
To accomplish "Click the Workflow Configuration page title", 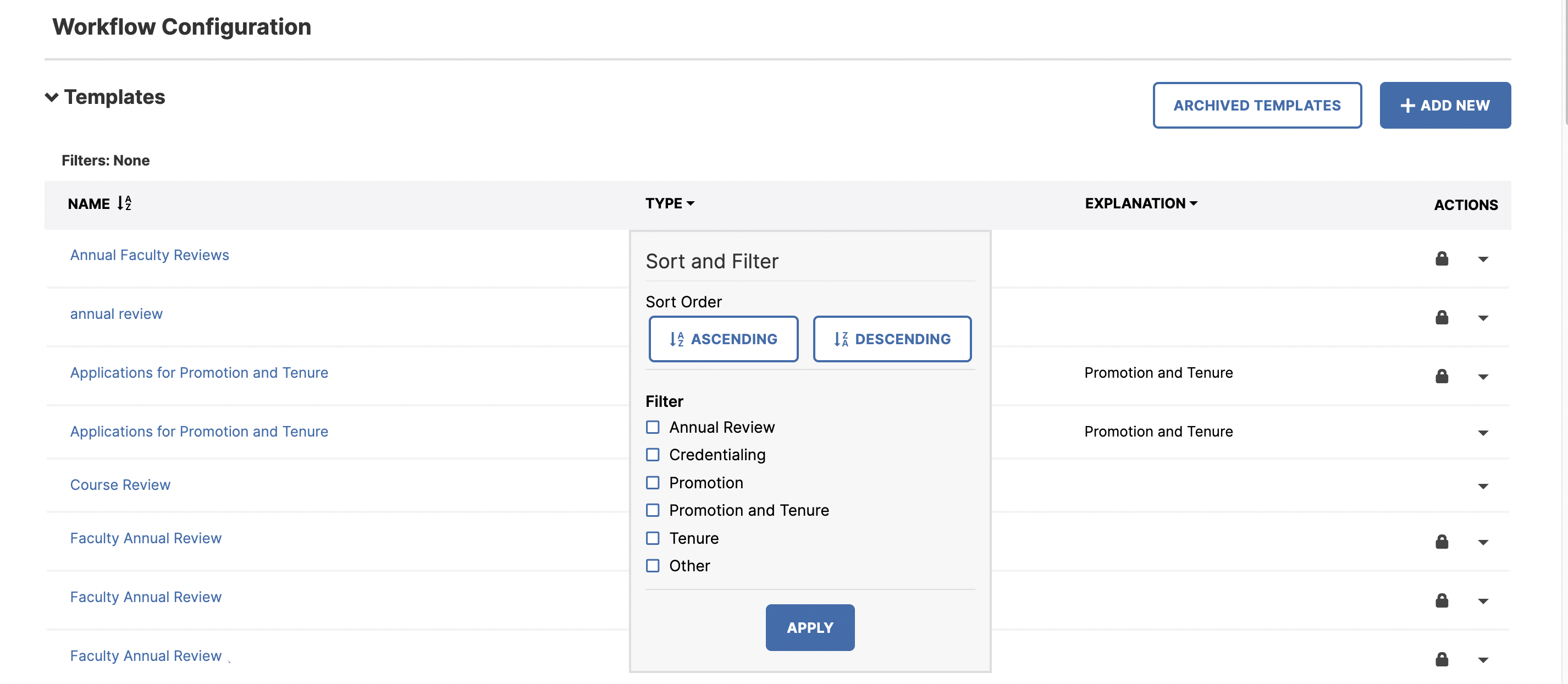I will (x=181, y=27).
